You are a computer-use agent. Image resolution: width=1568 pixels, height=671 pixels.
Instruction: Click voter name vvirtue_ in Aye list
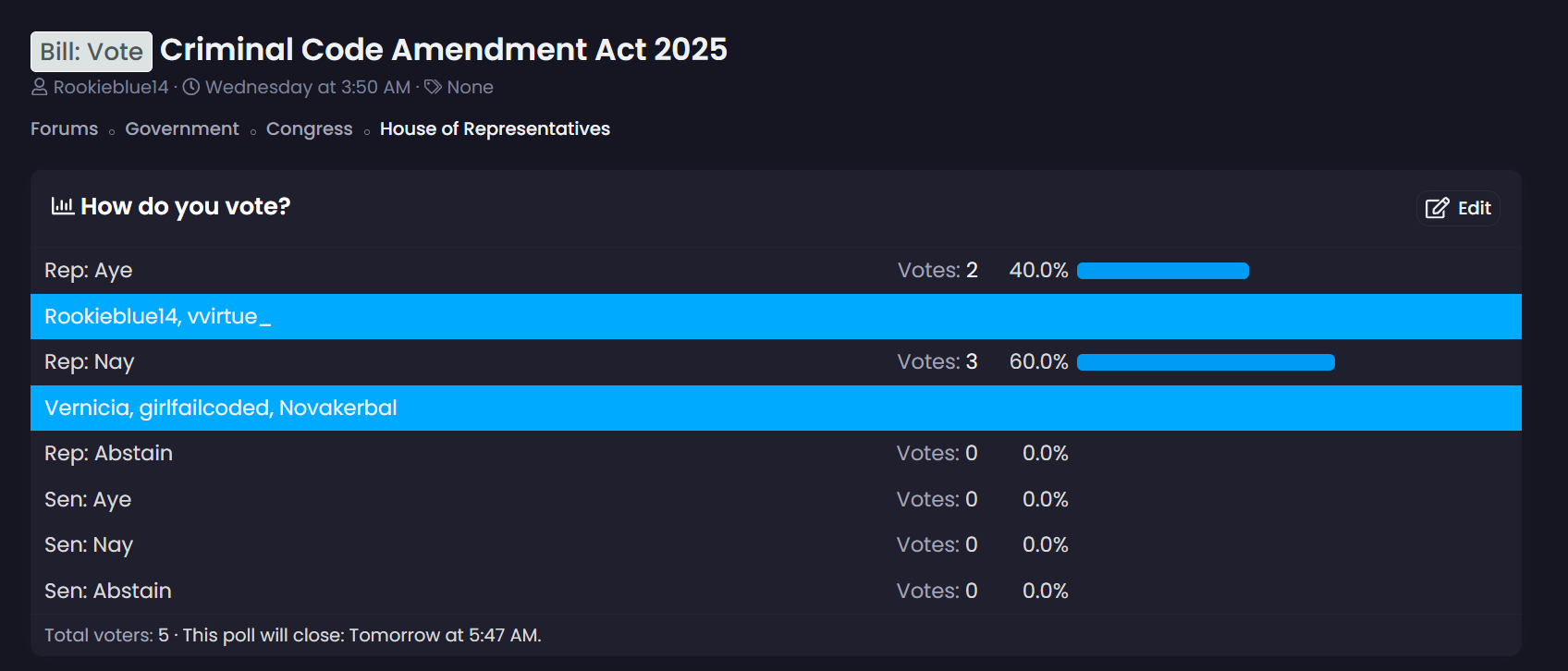click(x=229, y=316)
